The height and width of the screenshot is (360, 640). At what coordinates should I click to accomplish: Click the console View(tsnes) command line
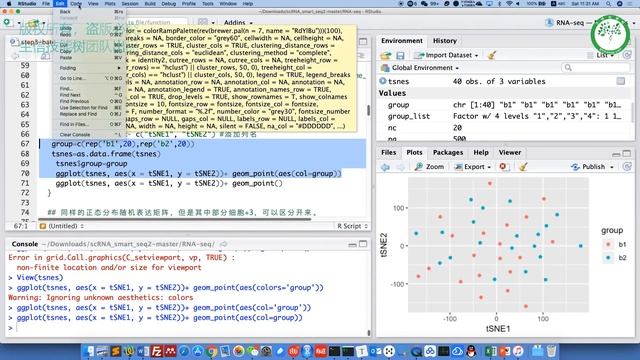(x=40, y=277)
